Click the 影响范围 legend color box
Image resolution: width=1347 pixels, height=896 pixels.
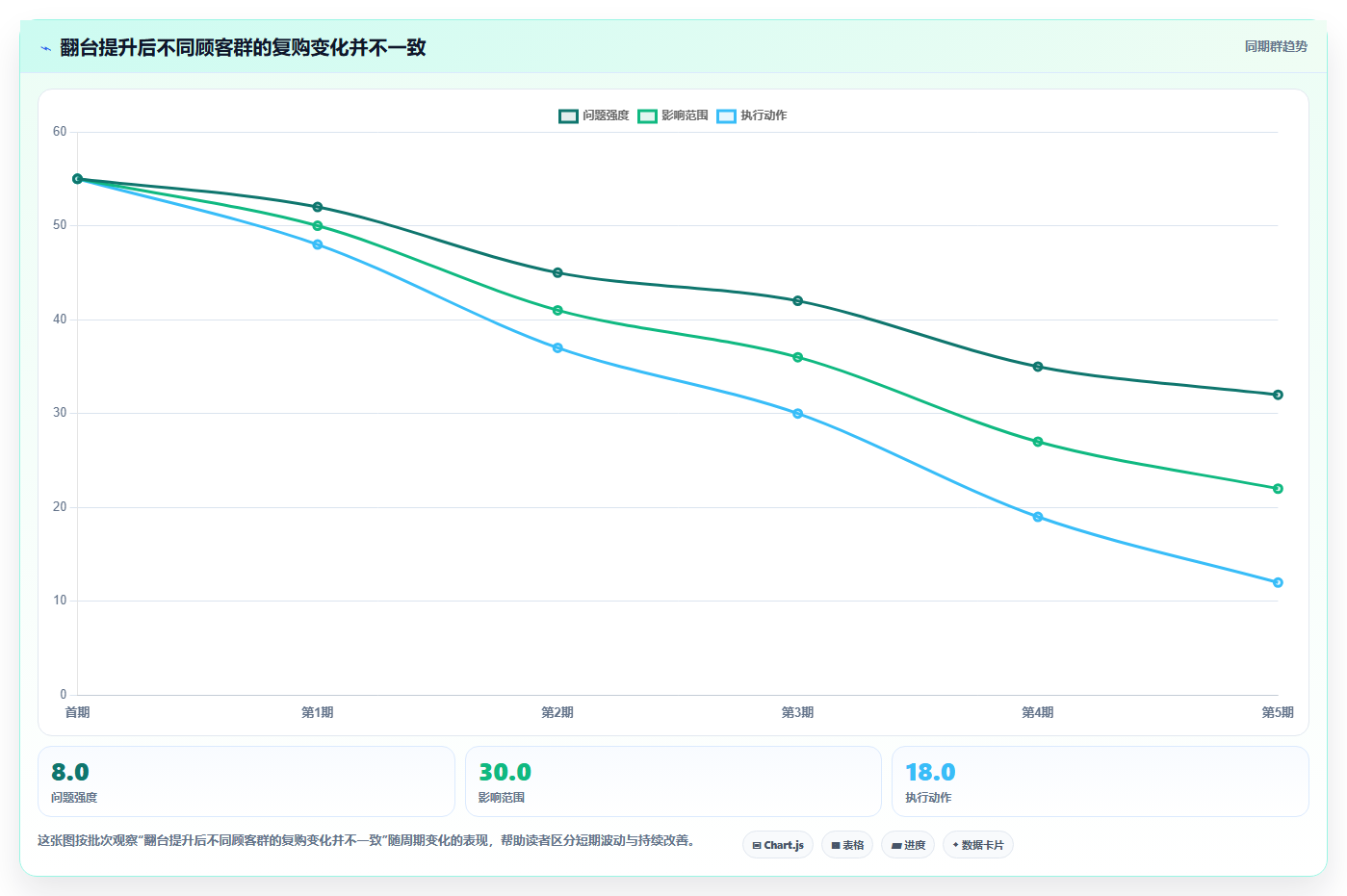tap(647, 115)
